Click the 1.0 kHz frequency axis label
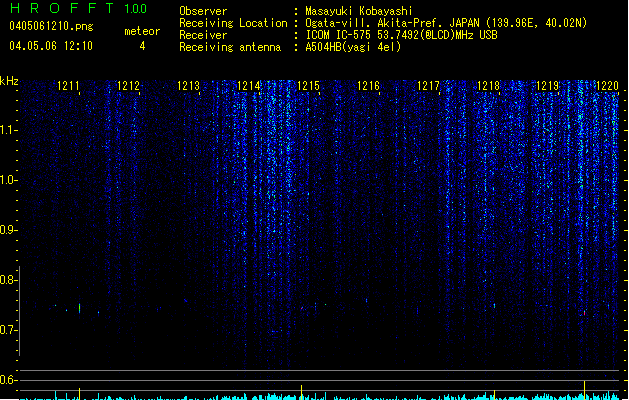Viewport: 629px width, 400px height. [x=8, y=180]
